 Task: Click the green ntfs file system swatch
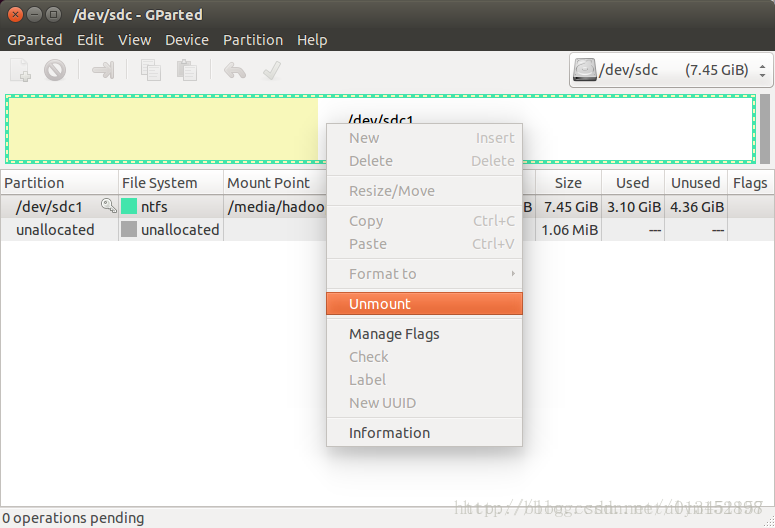(x=129, y=206)
